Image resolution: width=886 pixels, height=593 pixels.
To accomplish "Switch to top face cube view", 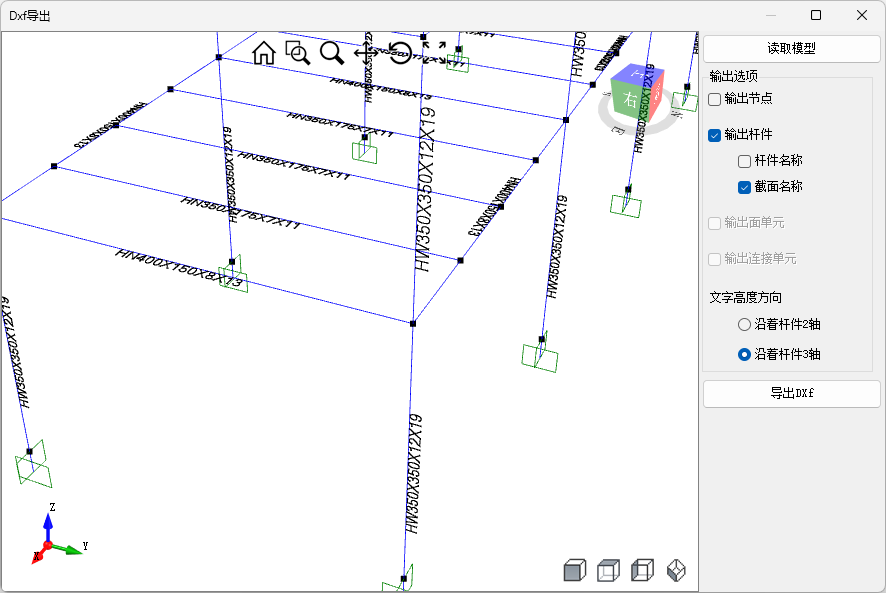I will [608, 571].
